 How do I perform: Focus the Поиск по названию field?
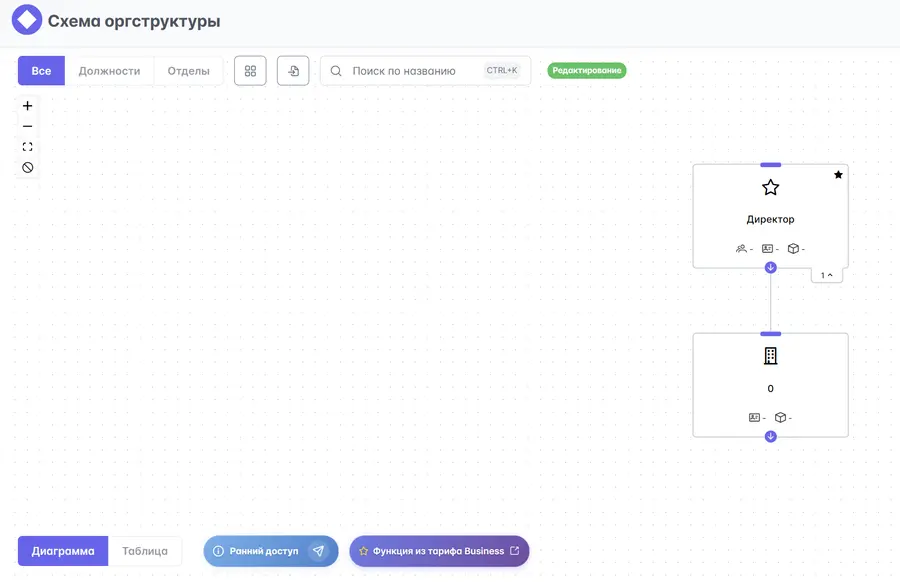click(425, 71)
